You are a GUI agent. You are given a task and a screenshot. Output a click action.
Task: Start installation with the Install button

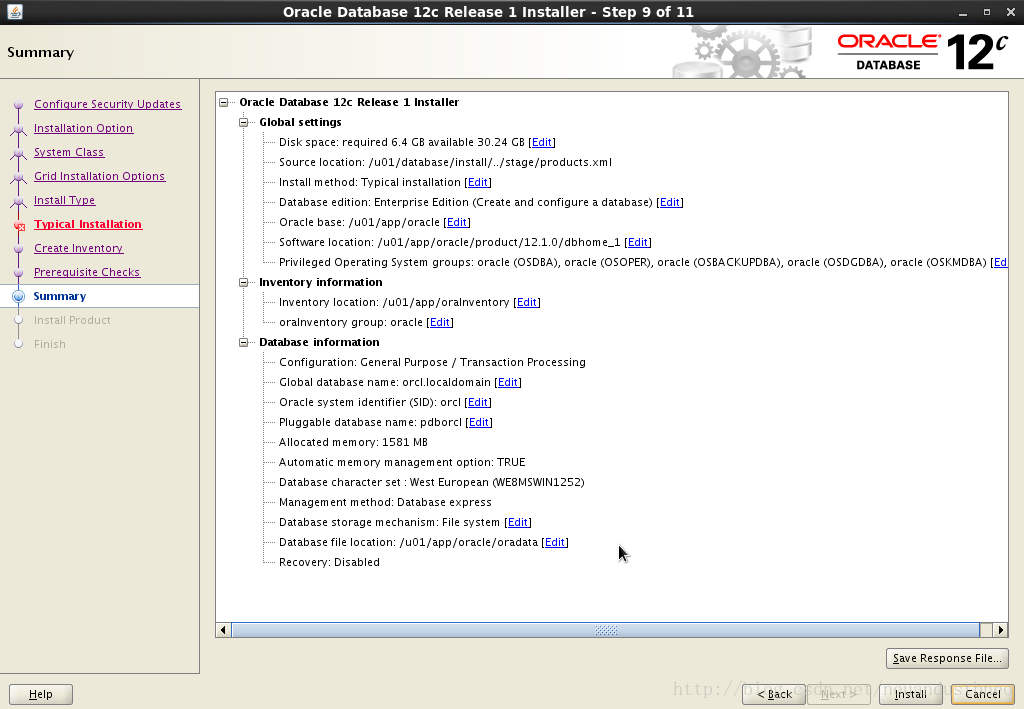pos(910,694)
